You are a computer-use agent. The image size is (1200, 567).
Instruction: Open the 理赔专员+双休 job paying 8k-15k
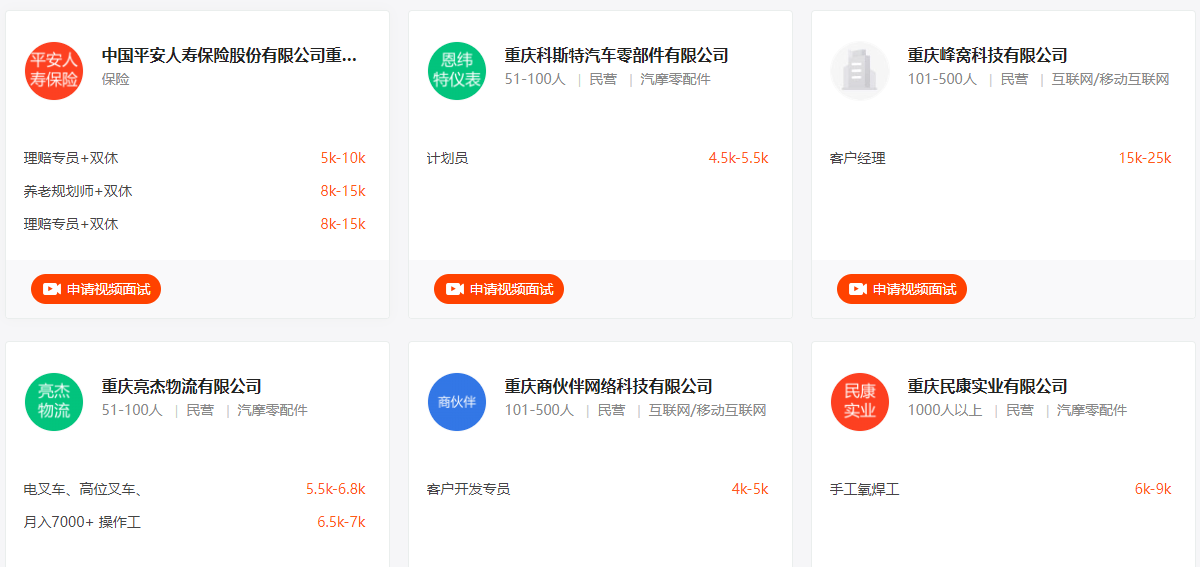(x=71, y=224)
